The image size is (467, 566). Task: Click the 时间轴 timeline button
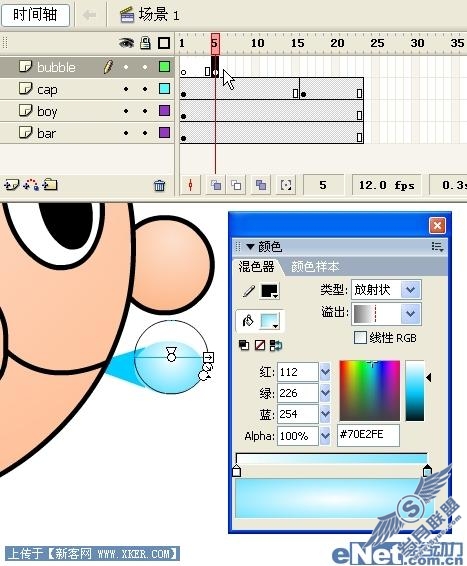coord(35,15)
